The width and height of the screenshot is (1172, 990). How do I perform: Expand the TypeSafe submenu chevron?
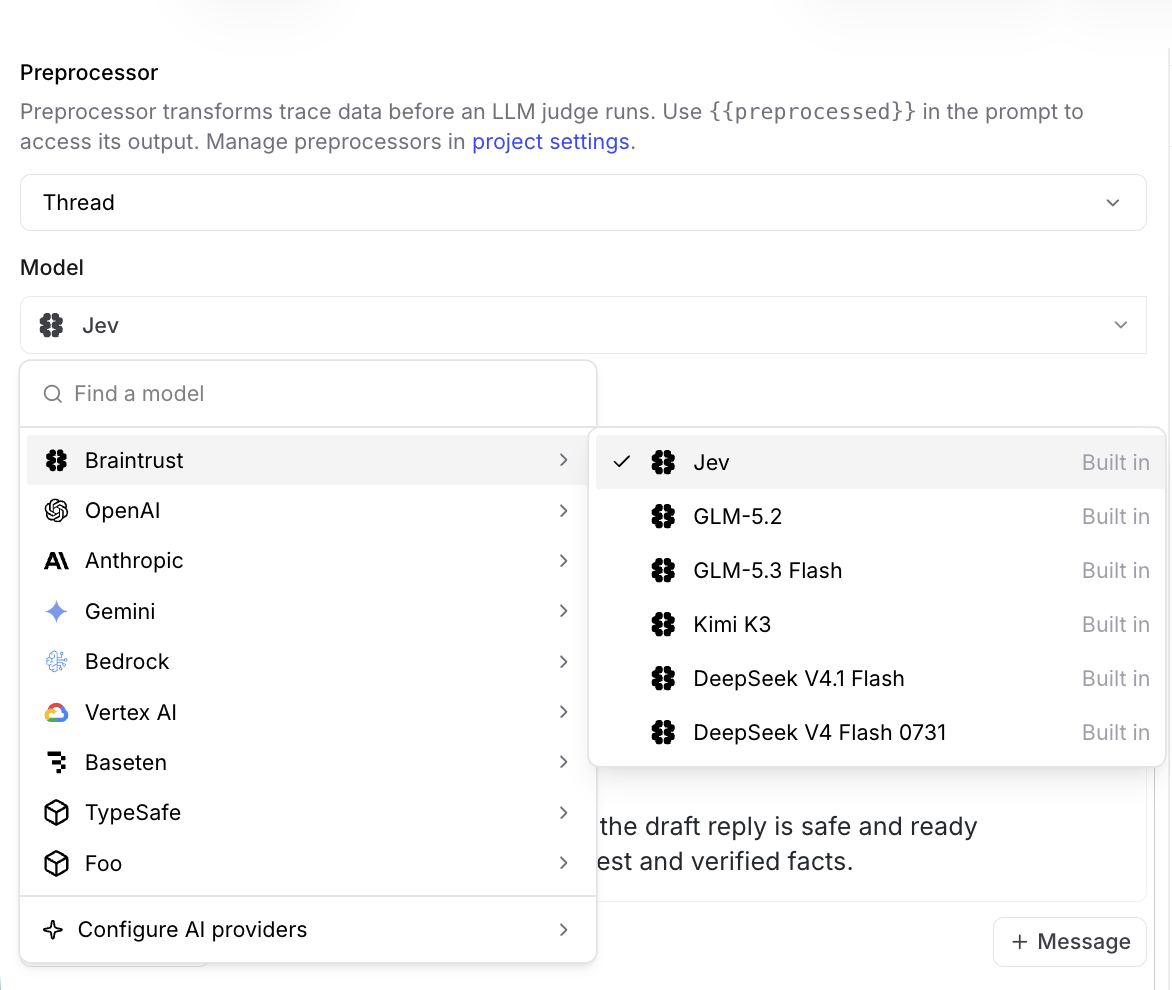pos(564,812)
